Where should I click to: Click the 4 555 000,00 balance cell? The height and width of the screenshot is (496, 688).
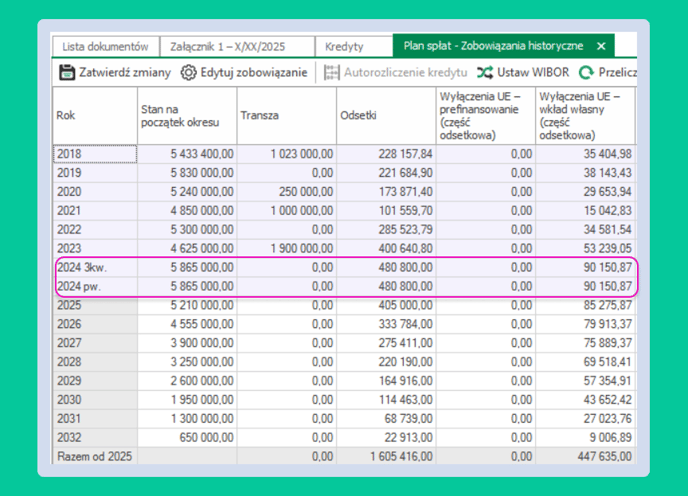pyautogui.click(x=187, y=324)
